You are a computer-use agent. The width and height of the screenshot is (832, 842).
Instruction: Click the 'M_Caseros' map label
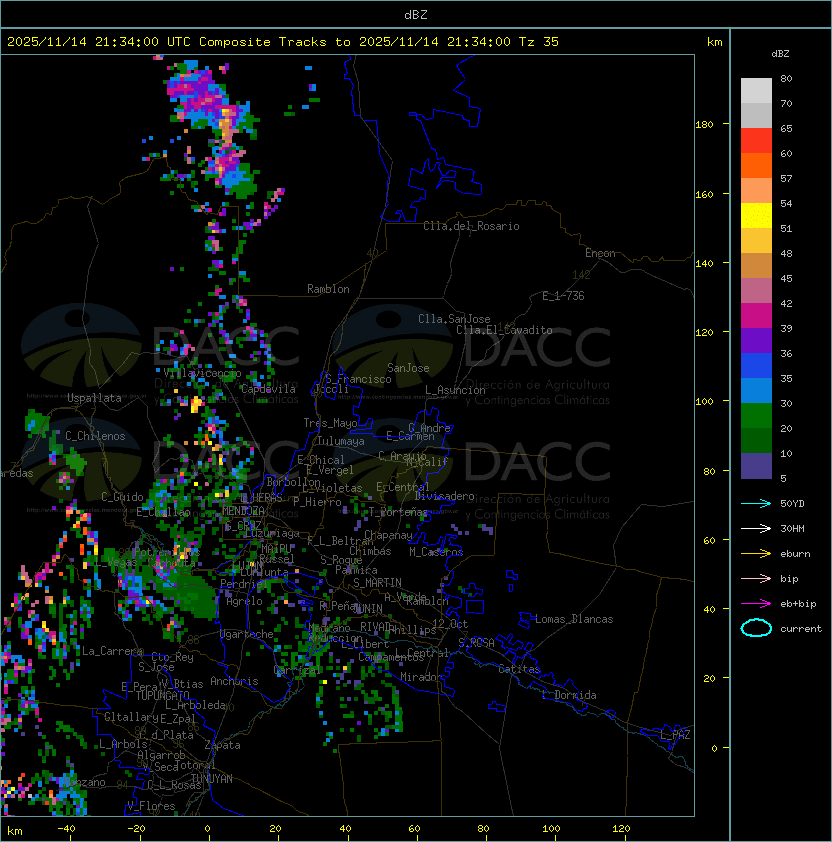(436, 551)
